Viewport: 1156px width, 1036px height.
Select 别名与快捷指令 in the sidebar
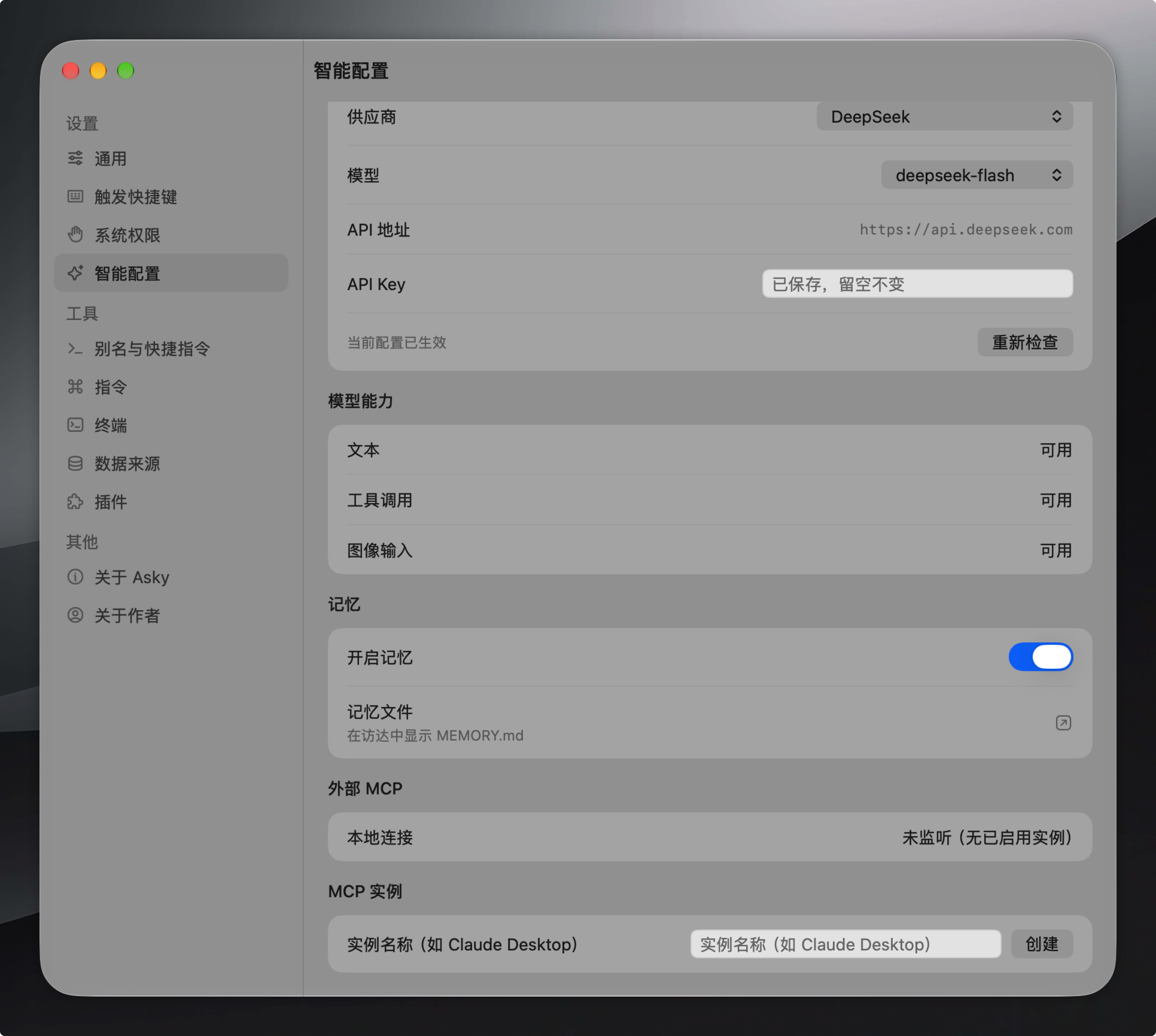pos(171,348)
